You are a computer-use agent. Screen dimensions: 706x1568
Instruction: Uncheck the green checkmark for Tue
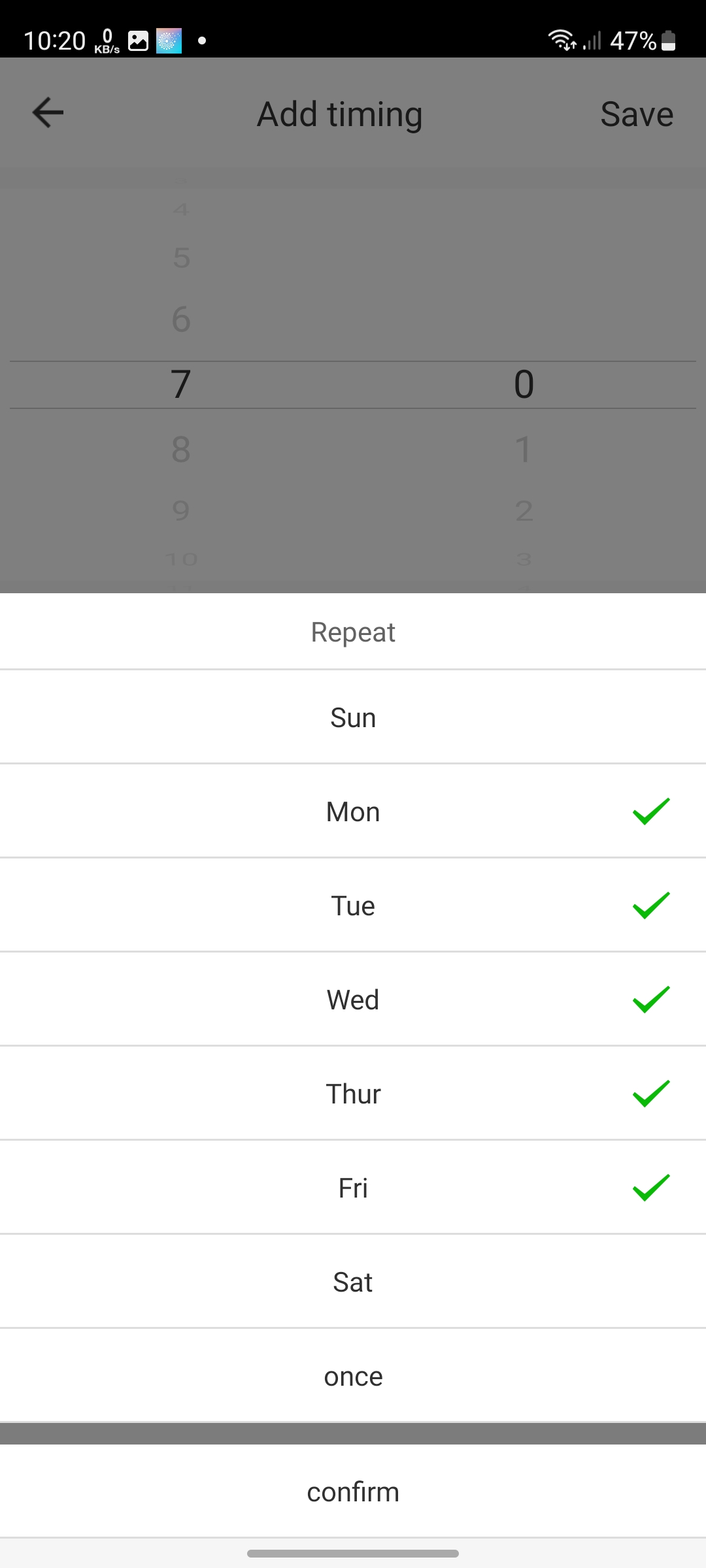[651, 906]
